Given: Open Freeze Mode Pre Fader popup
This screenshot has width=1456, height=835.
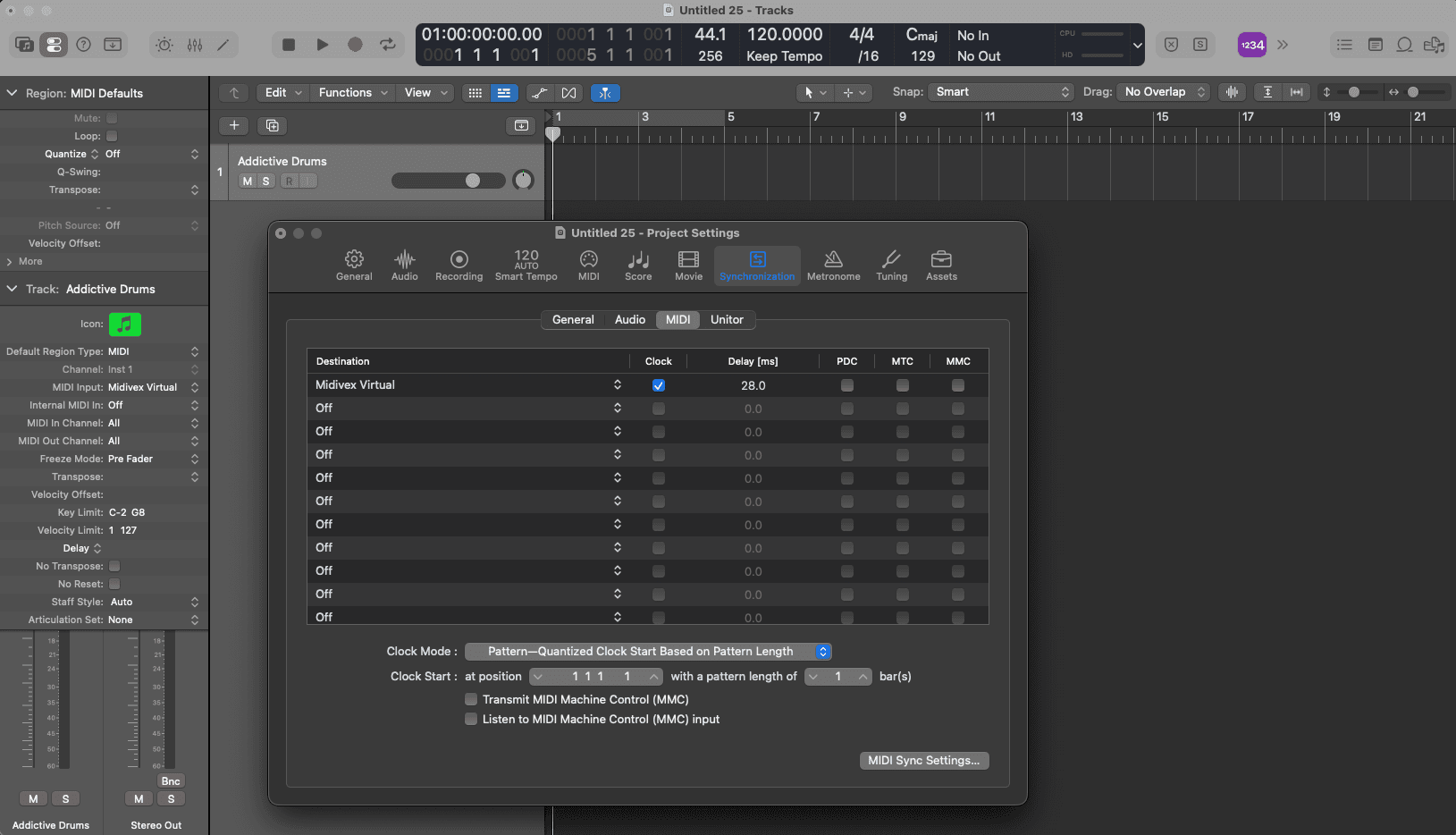Looking at the screenshot, I should 153,459.
